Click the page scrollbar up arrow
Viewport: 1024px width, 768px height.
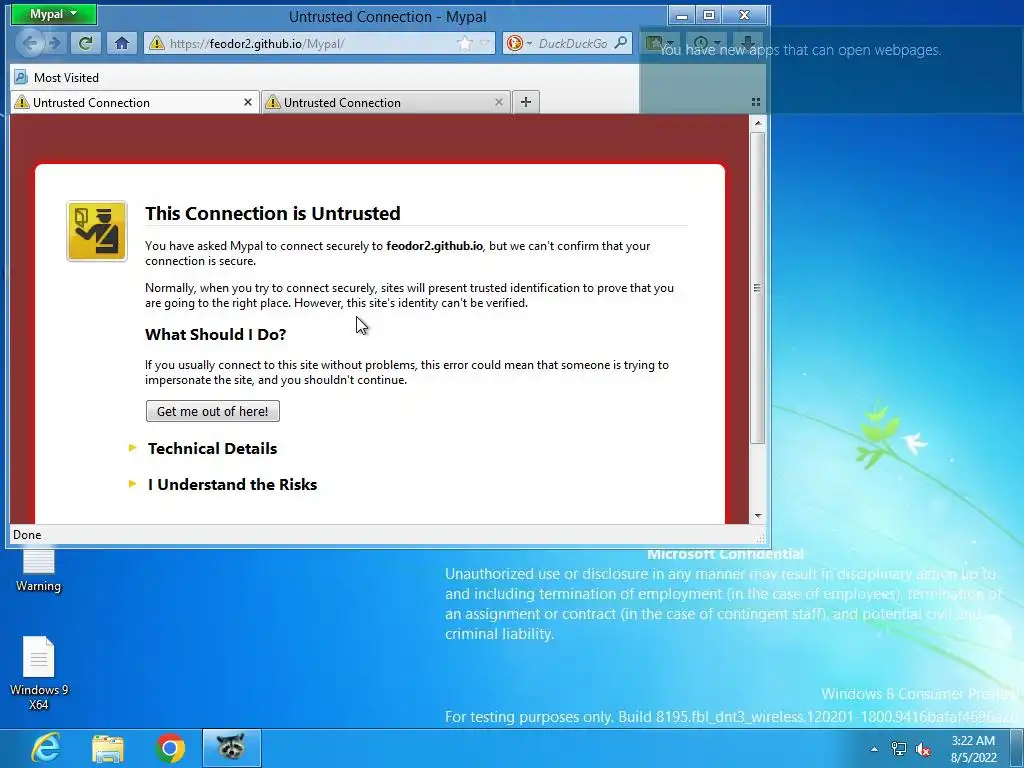[758, 123]
